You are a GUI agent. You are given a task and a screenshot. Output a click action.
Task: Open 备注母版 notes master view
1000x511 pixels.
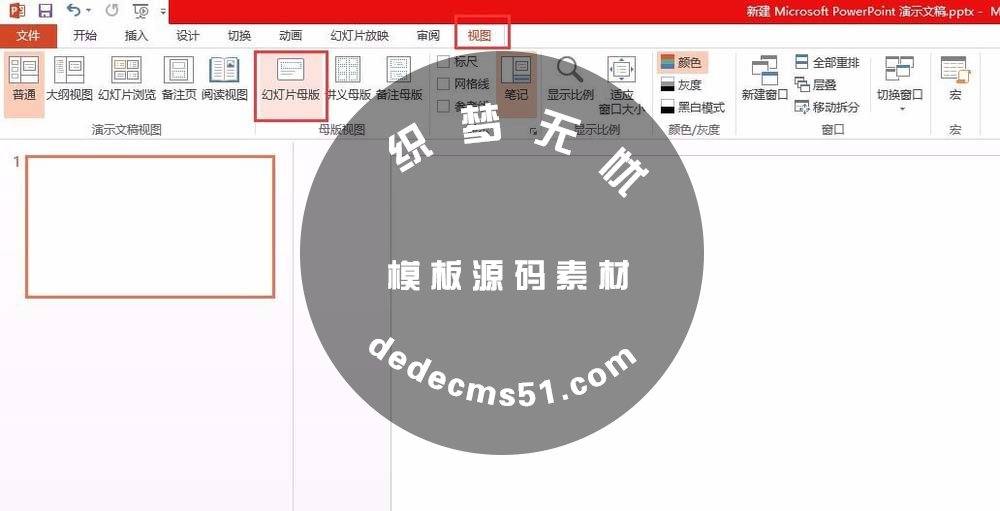pyautogui.click(x=399, y=79)
